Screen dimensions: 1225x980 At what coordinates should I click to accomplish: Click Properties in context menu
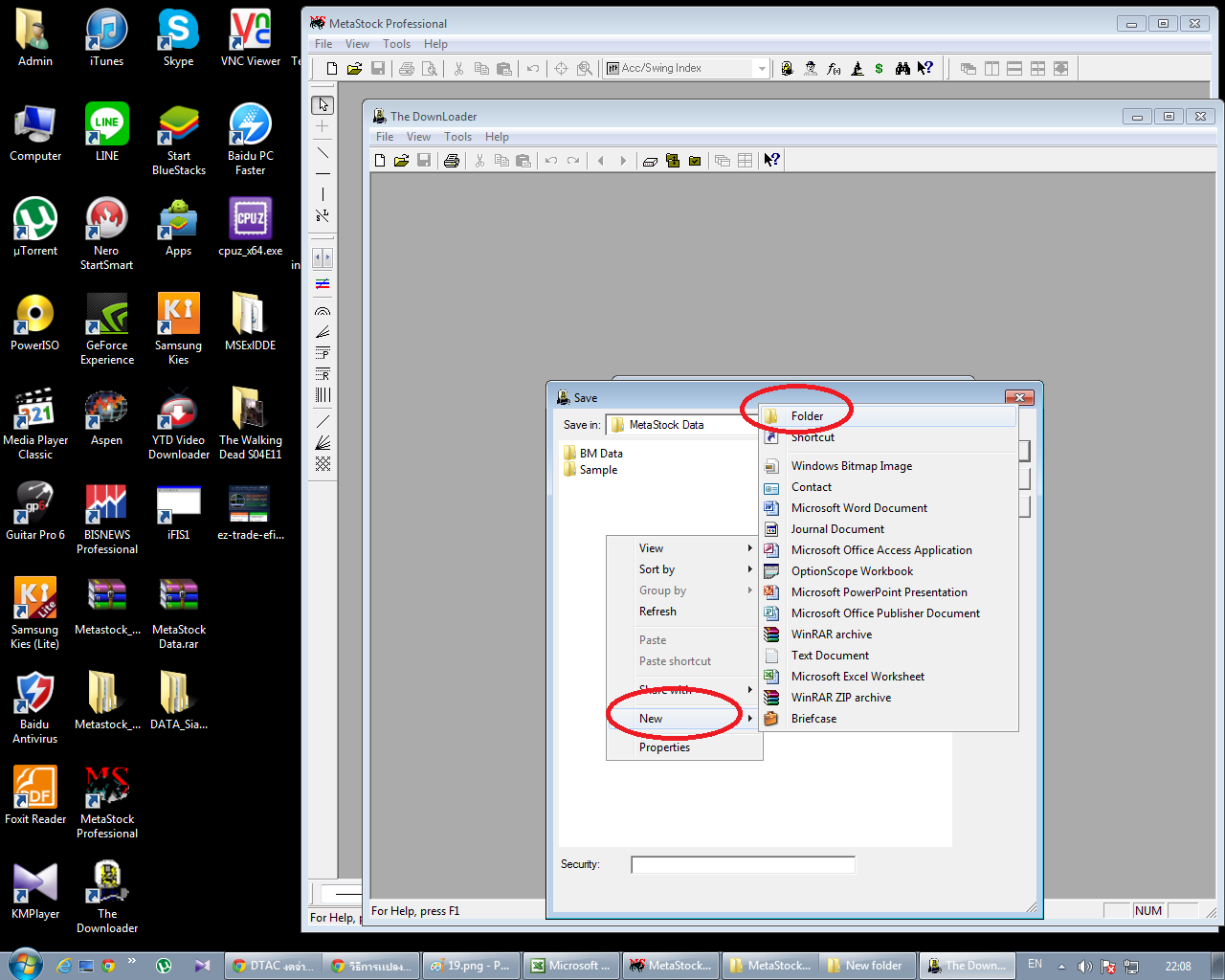684,747
